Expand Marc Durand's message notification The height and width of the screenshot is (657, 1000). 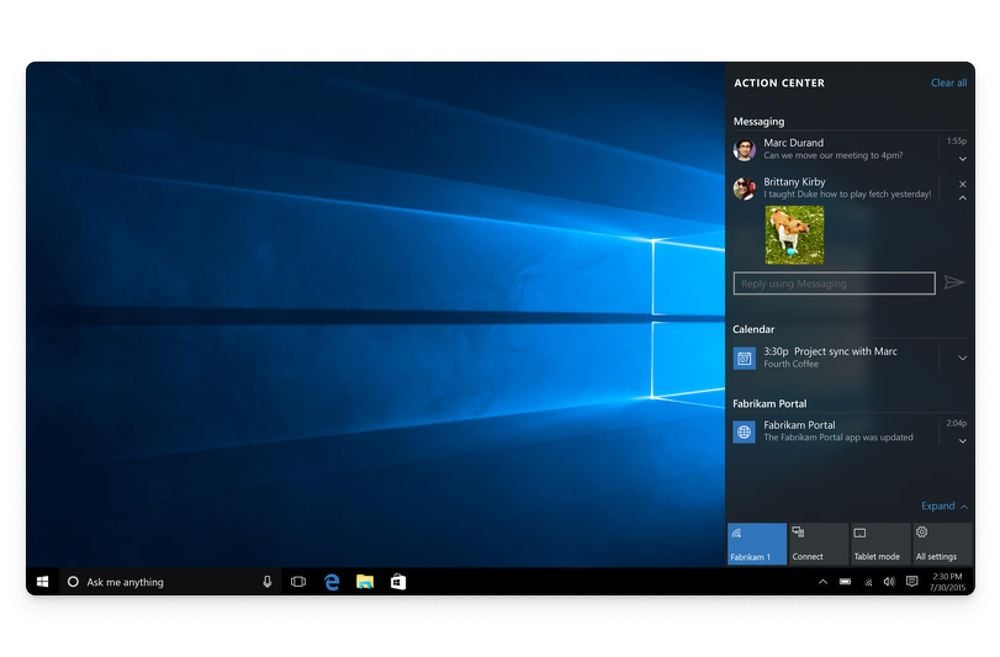coord(962,158)
